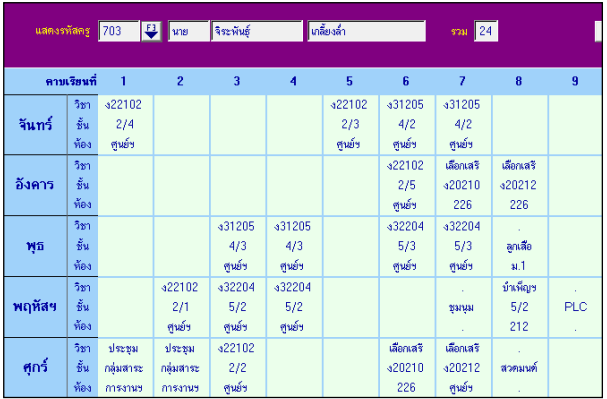Click Tuesday period 7 เลือกเสรี ง20210 cell
607x399 pixels.
pyautogui.click(x=463, y=185)
